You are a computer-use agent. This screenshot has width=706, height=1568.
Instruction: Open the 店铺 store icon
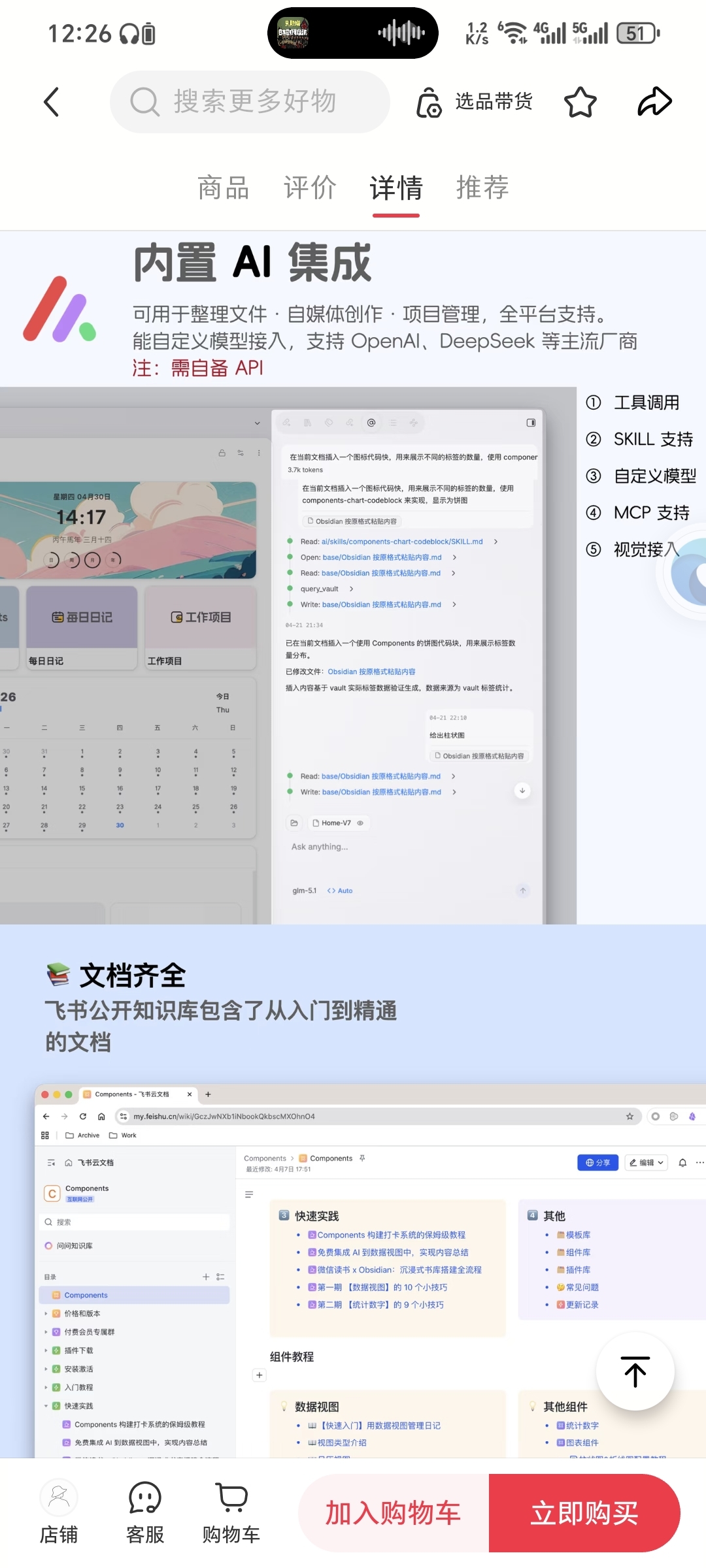(59, 1512)
